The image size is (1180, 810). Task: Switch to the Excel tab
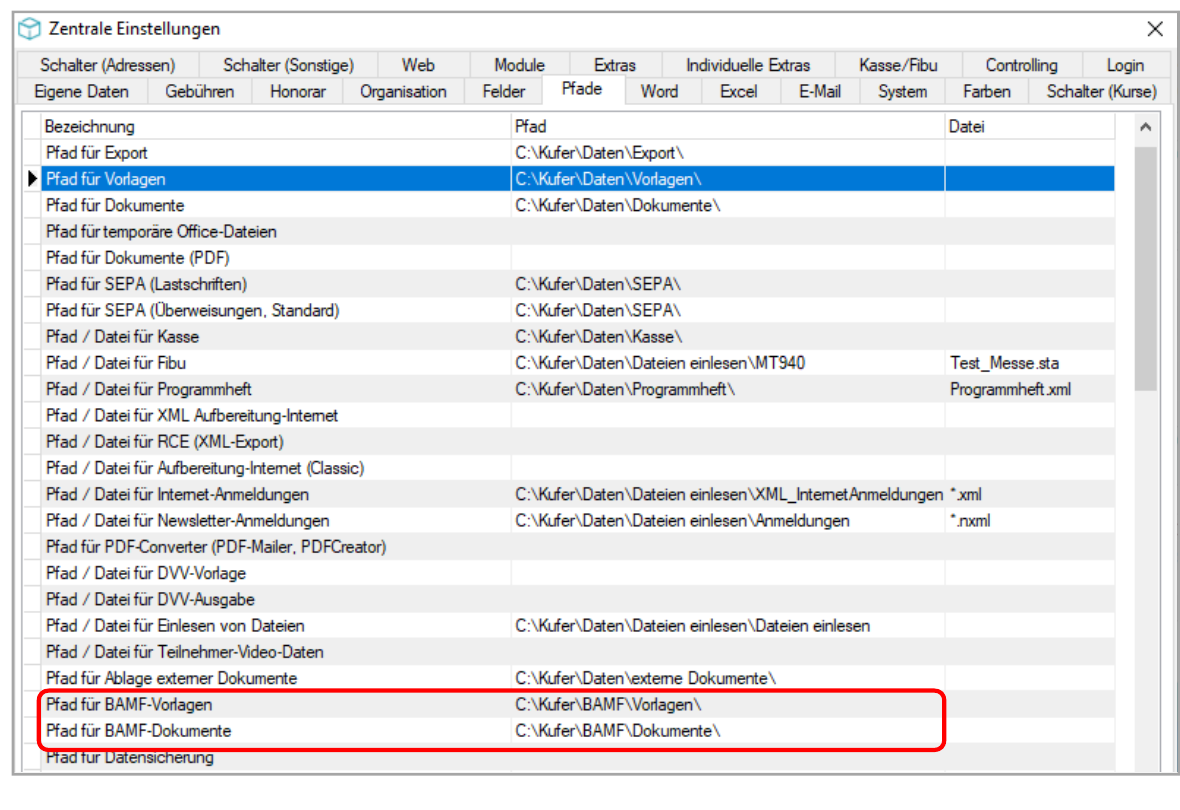coord(738,92)
